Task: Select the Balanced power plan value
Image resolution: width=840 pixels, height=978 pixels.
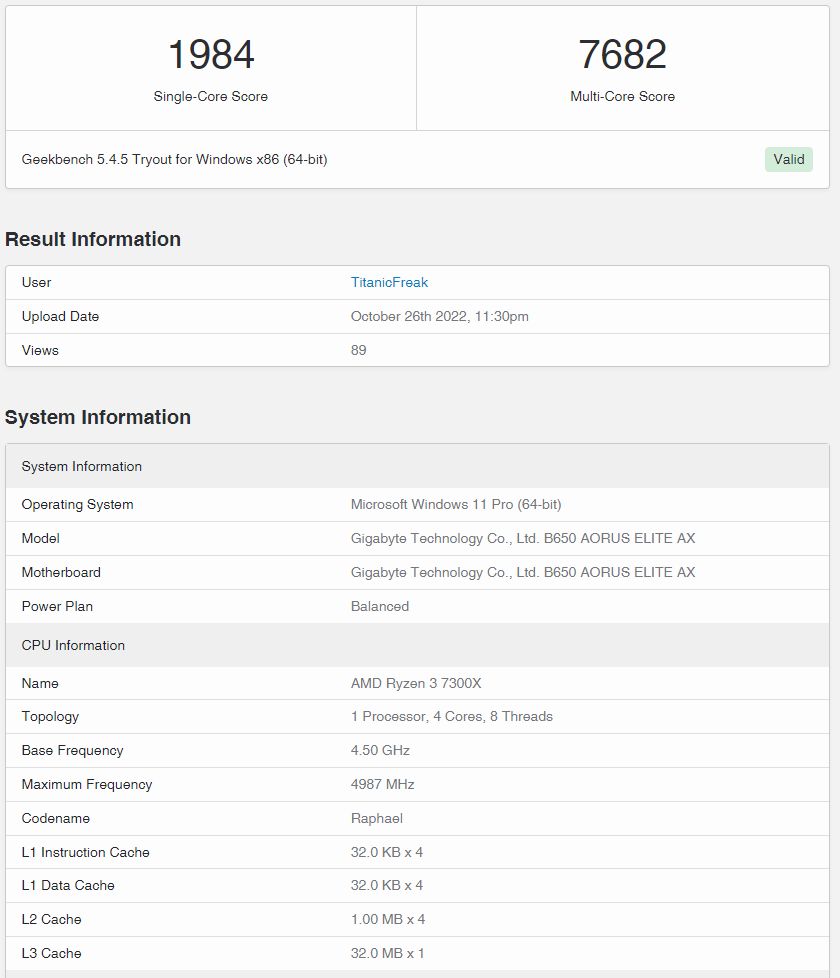Action: point(380,606)
